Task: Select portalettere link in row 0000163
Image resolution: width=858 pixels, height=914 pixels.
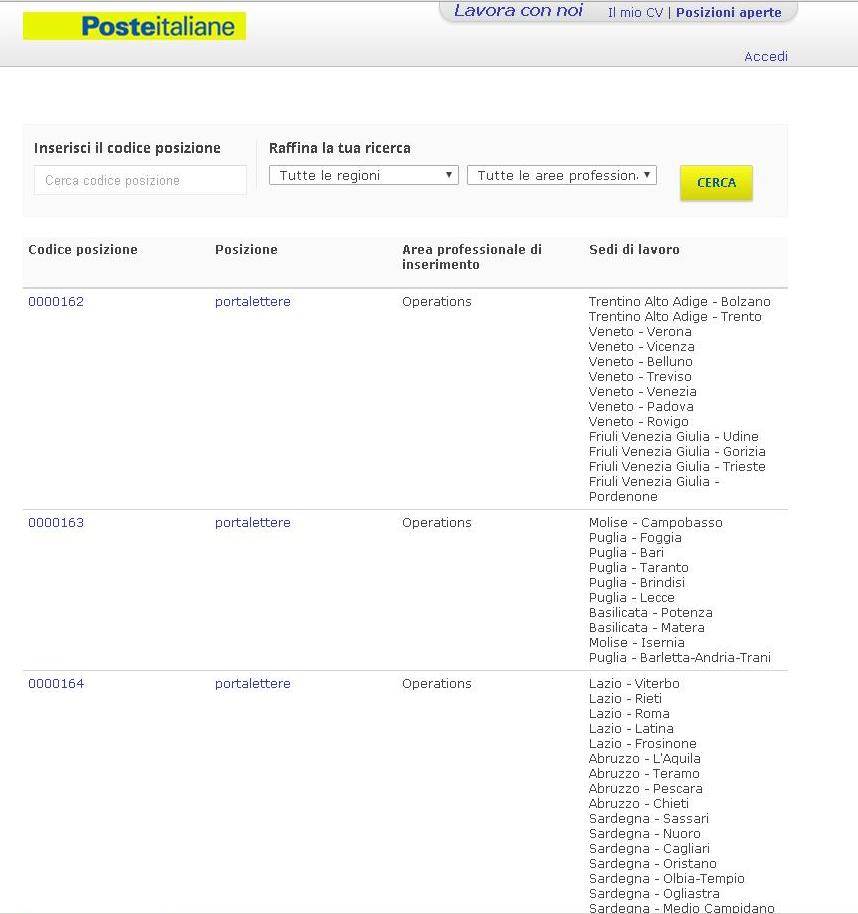Action: [252, 523]
